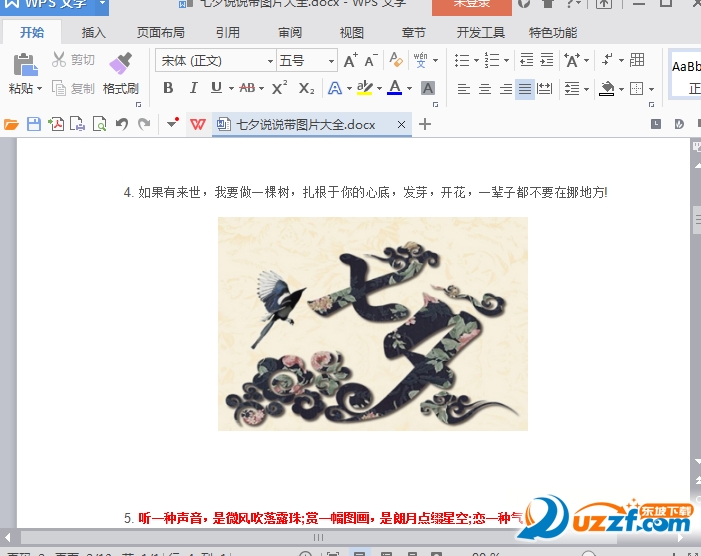Click the print preview icon
This screenshot has height=556, width=701.
pos(99,124)
